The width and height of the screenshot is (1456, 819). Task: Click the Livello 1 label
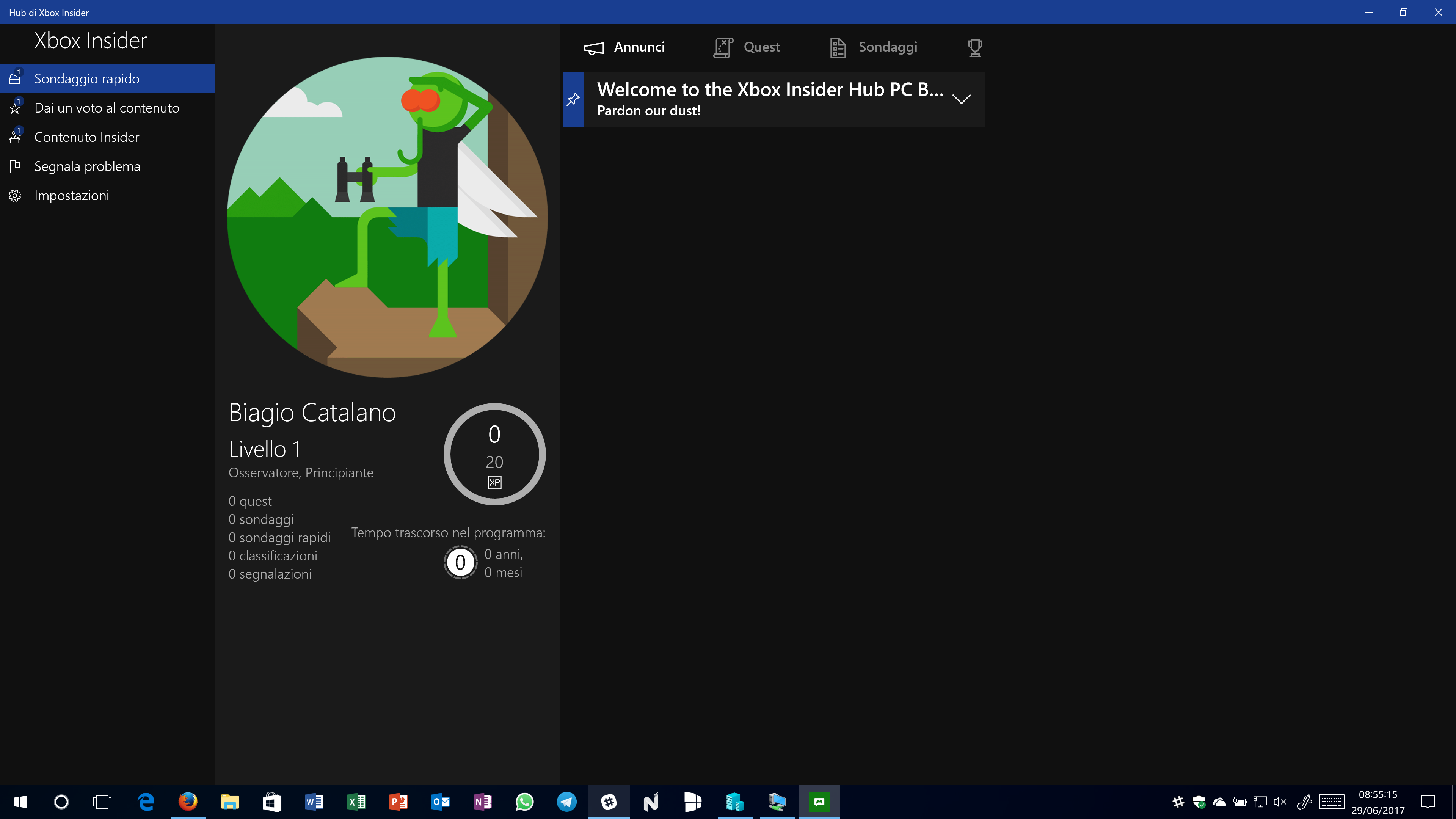click(265, 449)
